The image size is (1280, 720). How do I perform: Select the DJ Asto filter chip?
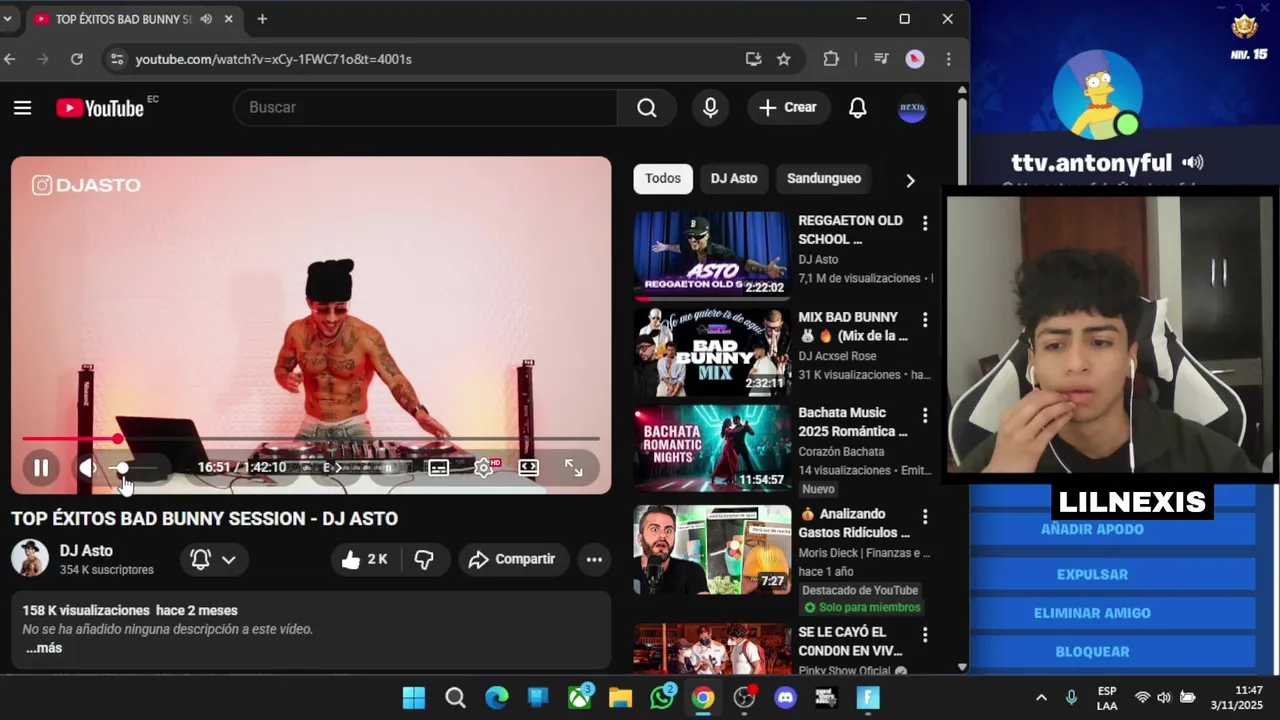734,178
